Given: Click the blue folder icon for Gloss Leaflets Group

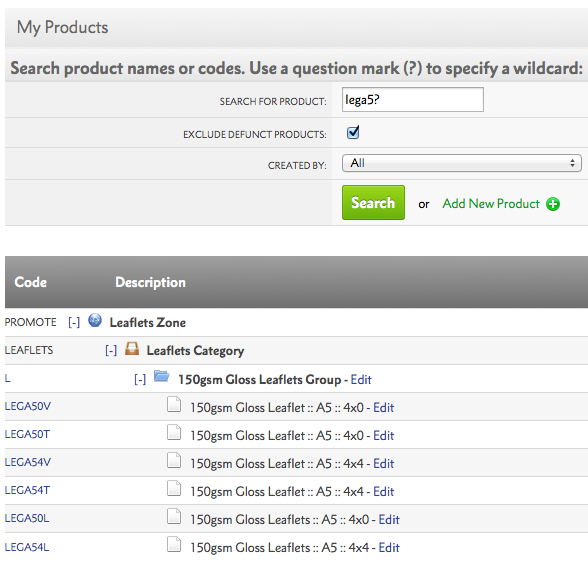Looking at the screenshot, I should pyautogui.click(x=162, y=376).
